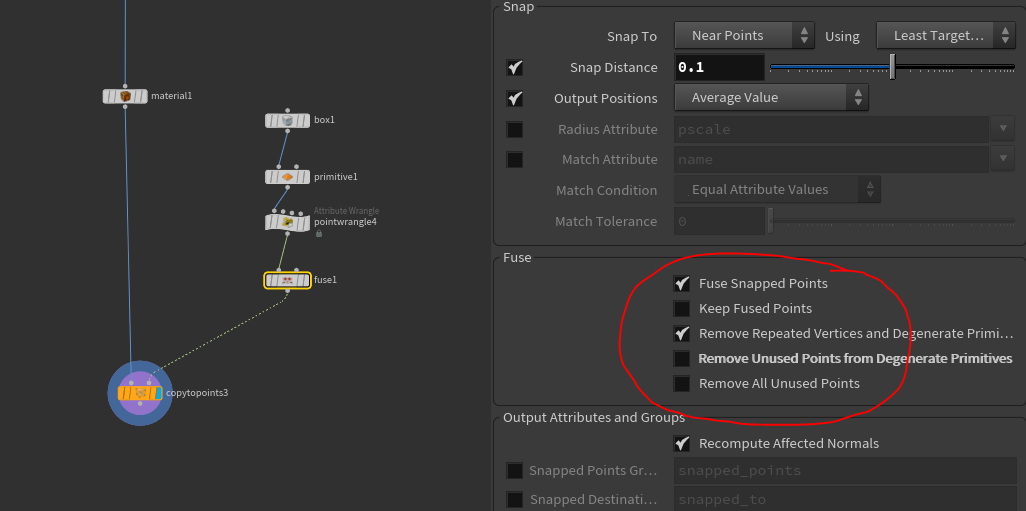The image size is (1026, 511).
Task: Click the copytopoints3 node icon
Action: 139,393
